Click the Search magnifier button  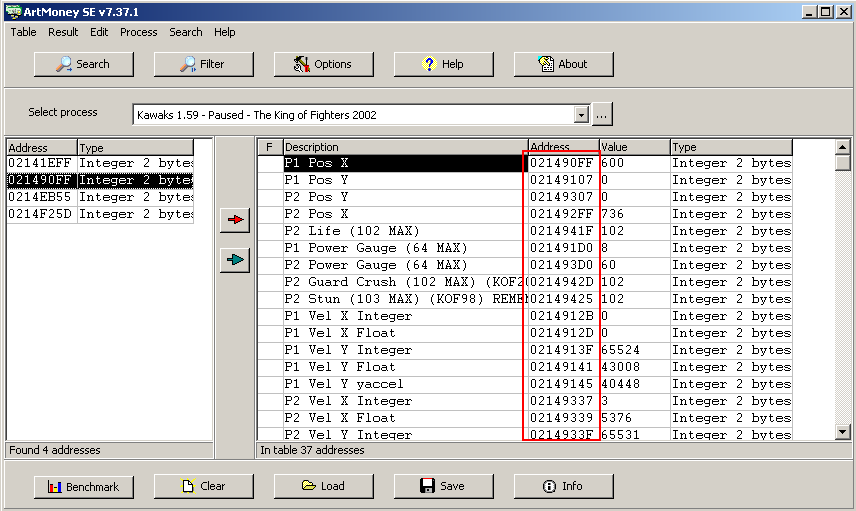[x=83, y=64]
